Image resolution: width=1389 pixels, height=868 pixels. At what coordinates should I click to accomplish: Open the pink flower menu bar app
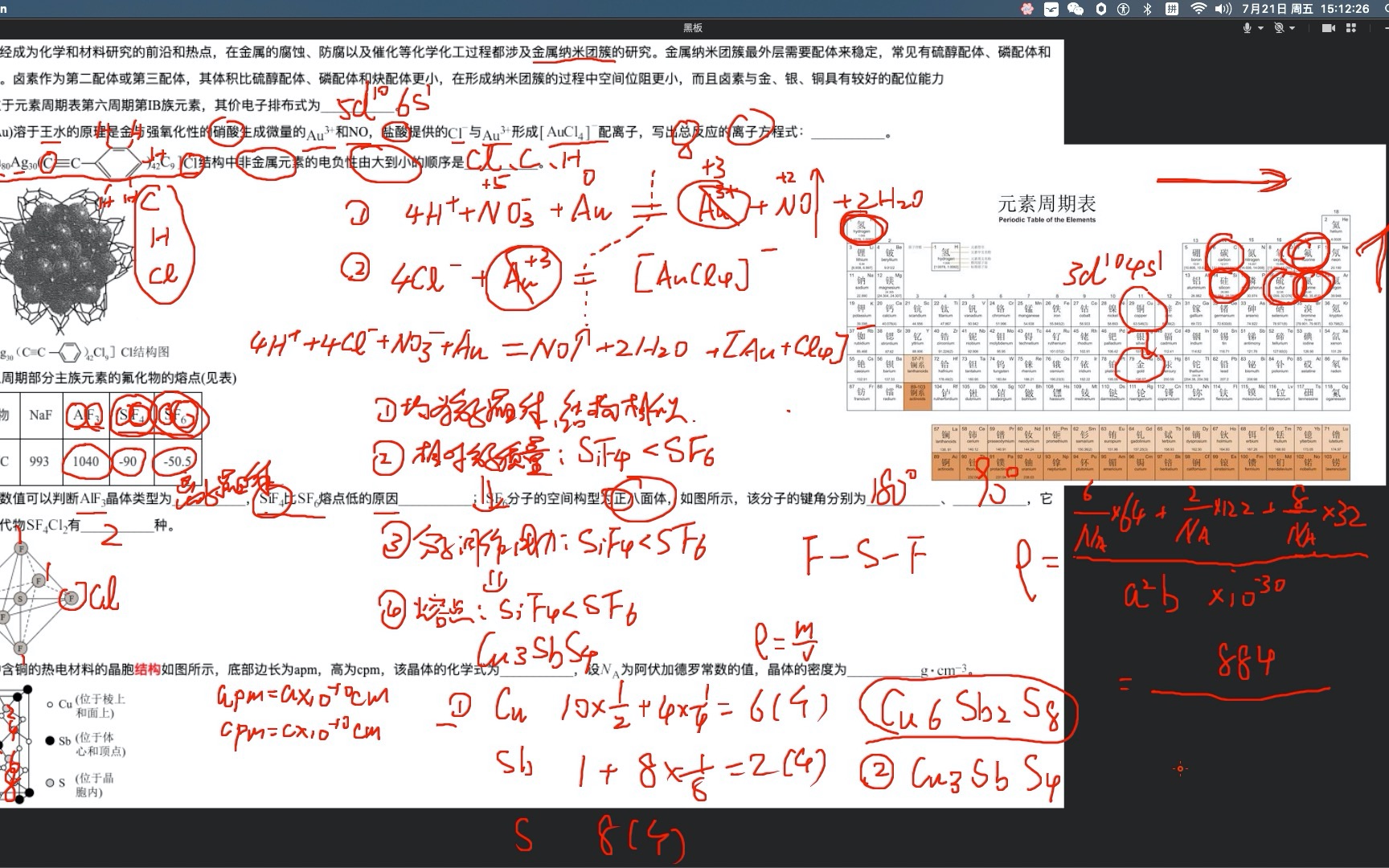(x=1026, y=9)
